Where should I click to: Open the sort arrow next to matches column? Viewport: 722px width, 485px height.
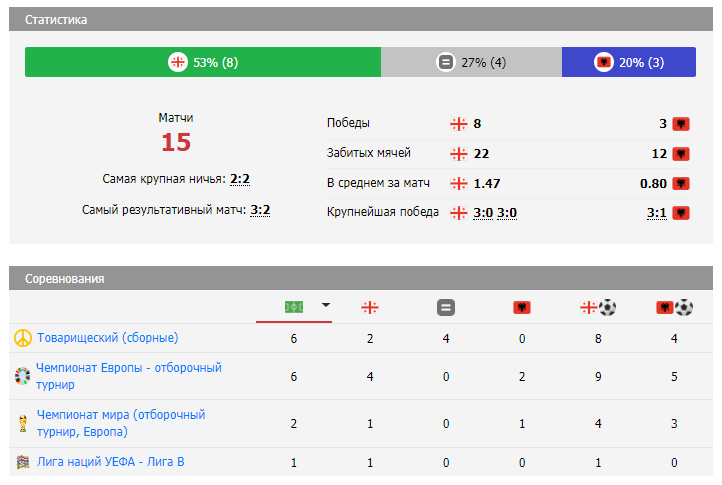click(325, 306)
